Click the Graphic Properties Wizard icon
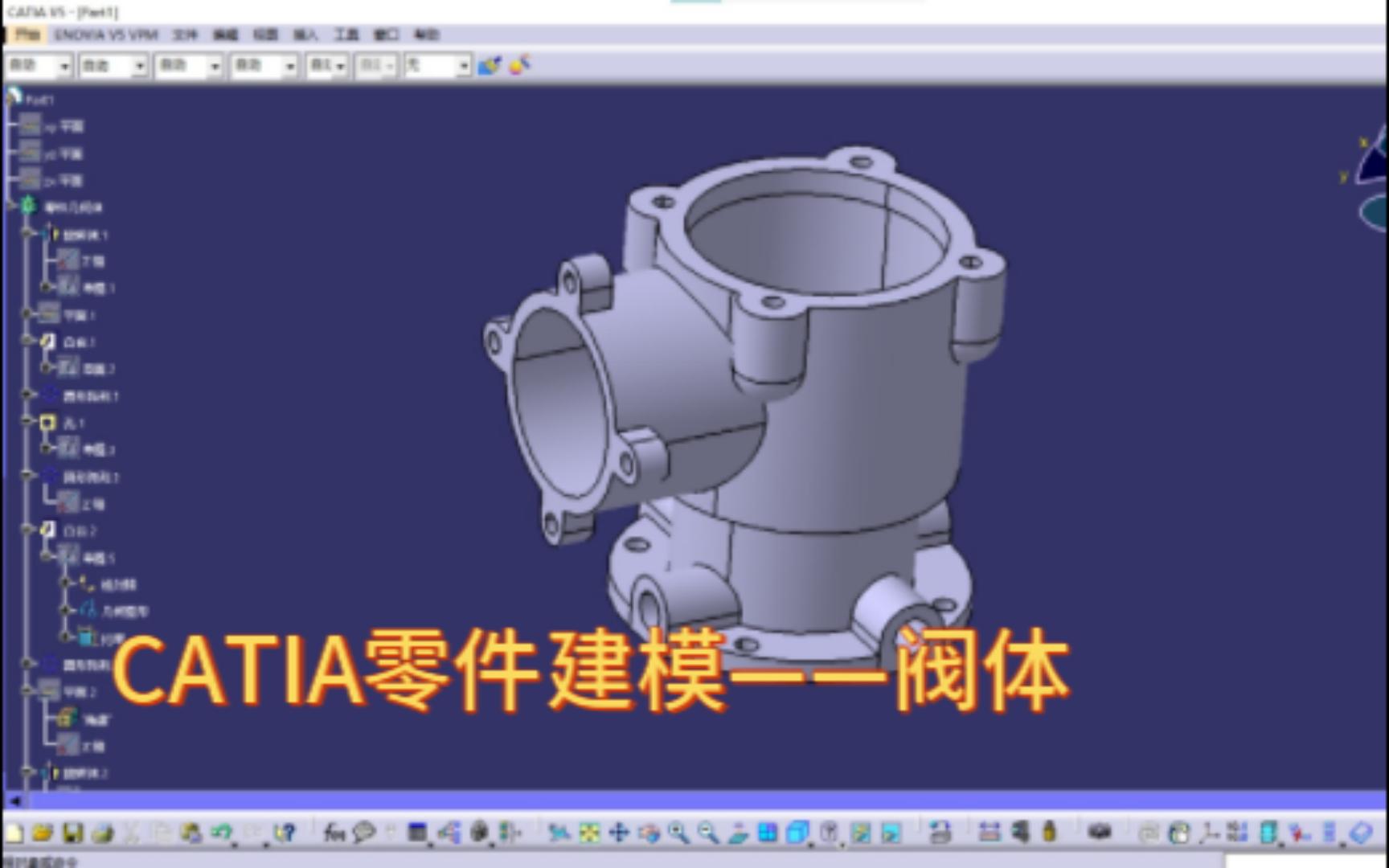 (x=520, y=65)
